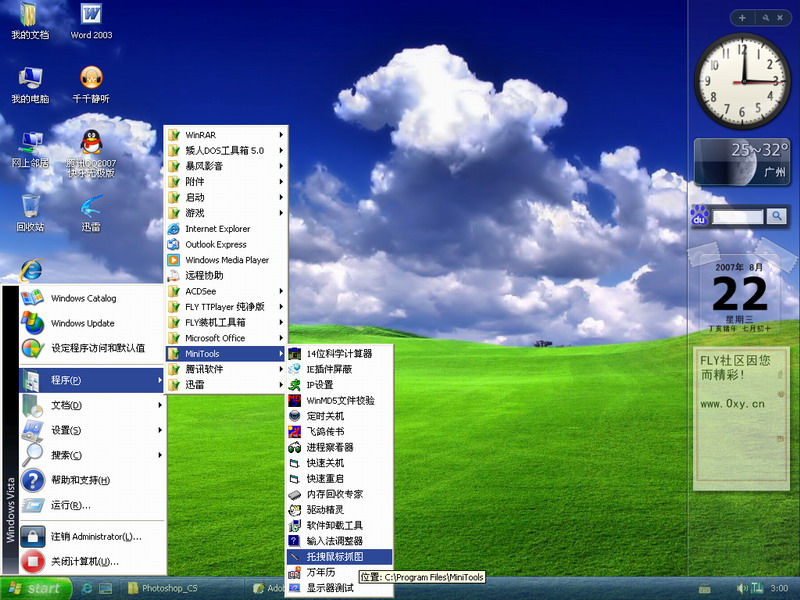Open the FLY装机工具箱 programs folder
Image resolution: width=800 pixels, height=600 pixels.
226,322
